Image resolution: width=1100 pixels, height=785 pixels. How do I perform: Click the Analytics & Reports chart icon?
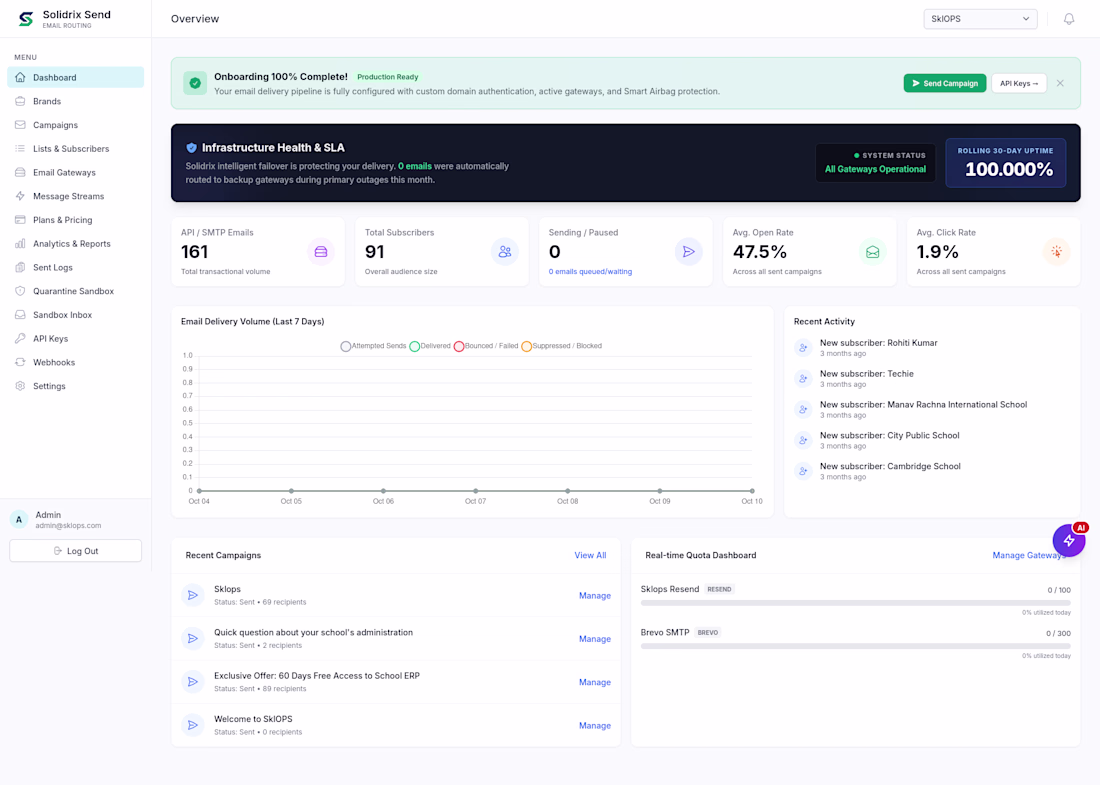[x=20, y=244]
